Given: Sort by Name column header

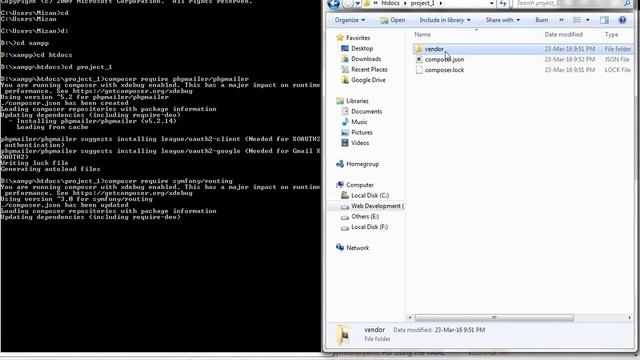Looking at the screenshot, I should click(422, 35).
